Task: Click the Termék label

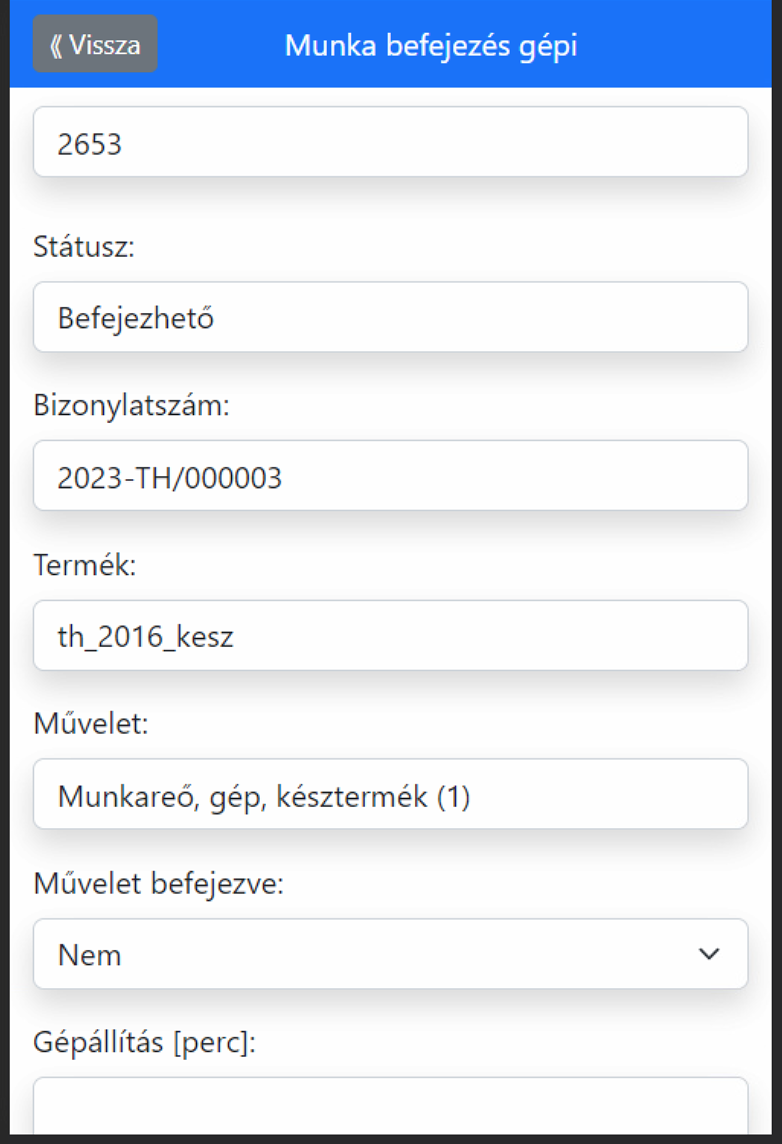Action: tap(84, 565)
